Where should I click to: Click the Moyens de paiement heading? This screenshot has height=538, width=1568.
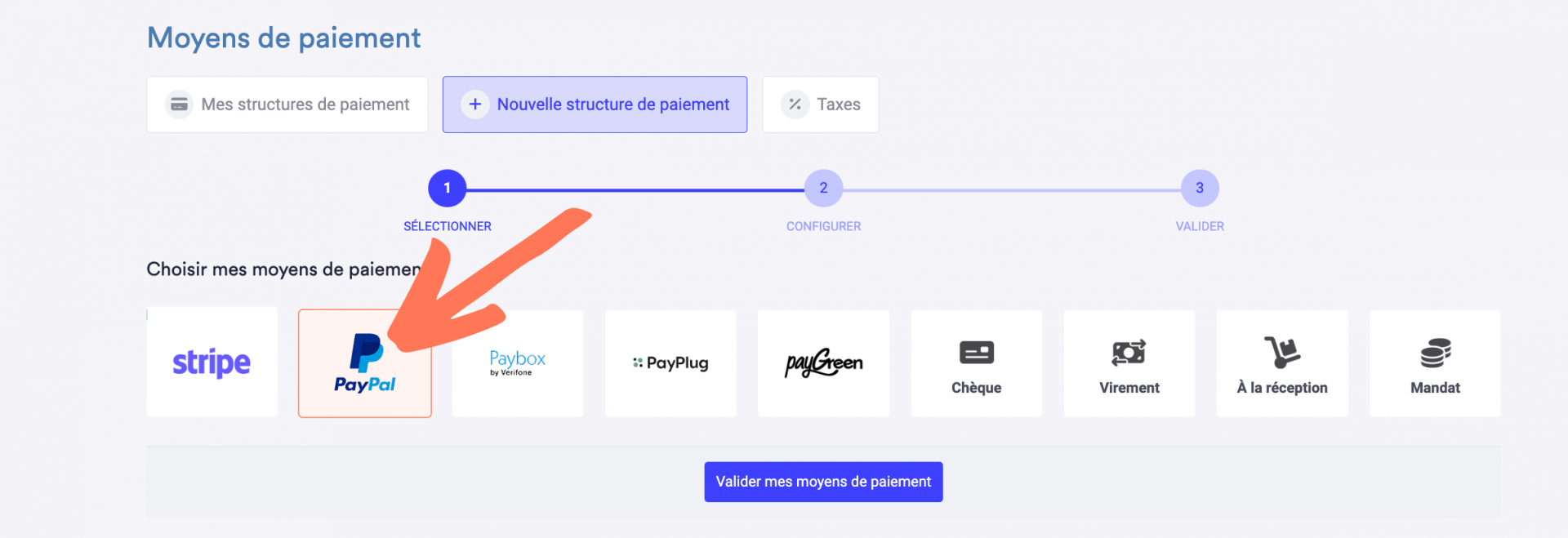point(283,38)
